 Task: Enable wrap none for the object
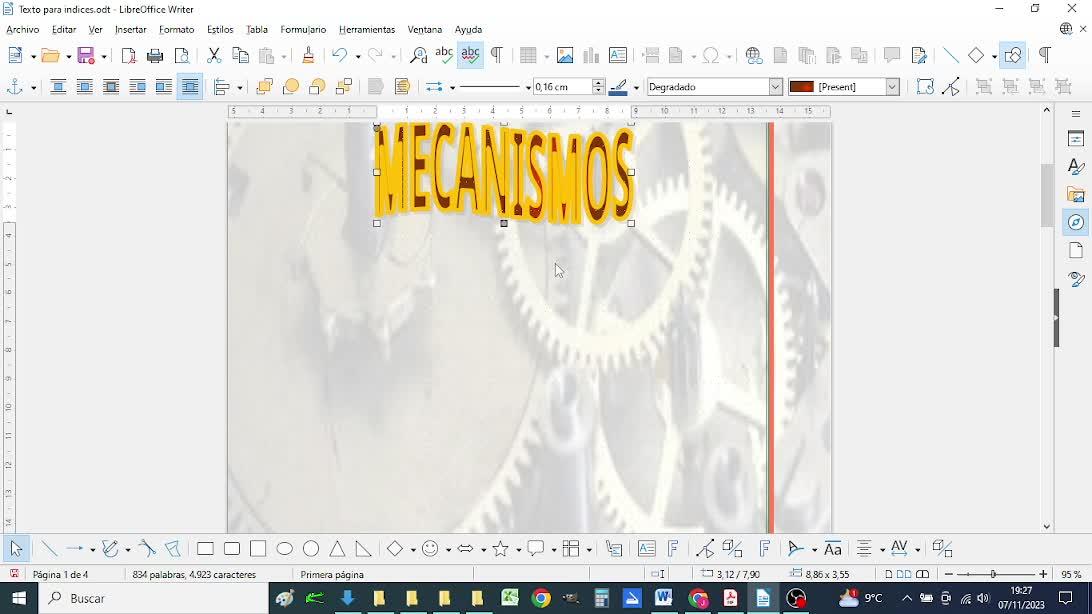click(58, 87)
